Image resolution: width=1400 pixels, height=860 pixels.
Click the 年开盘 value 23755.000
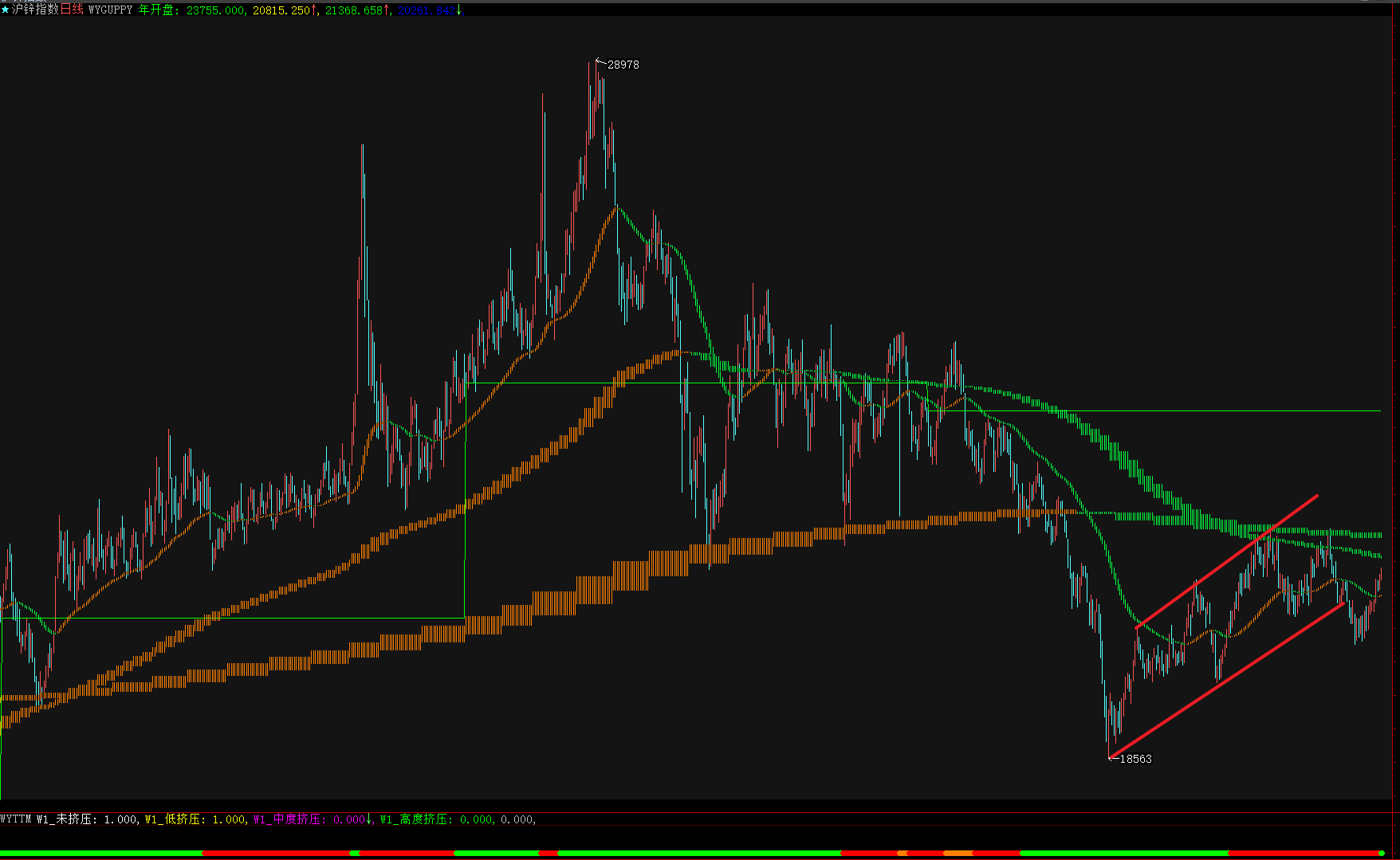(x=215, y=10)
